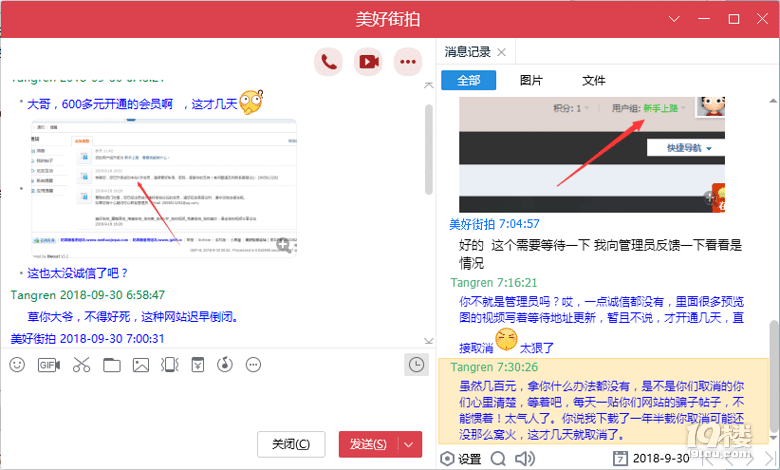Start a video call

pos(368,62)
